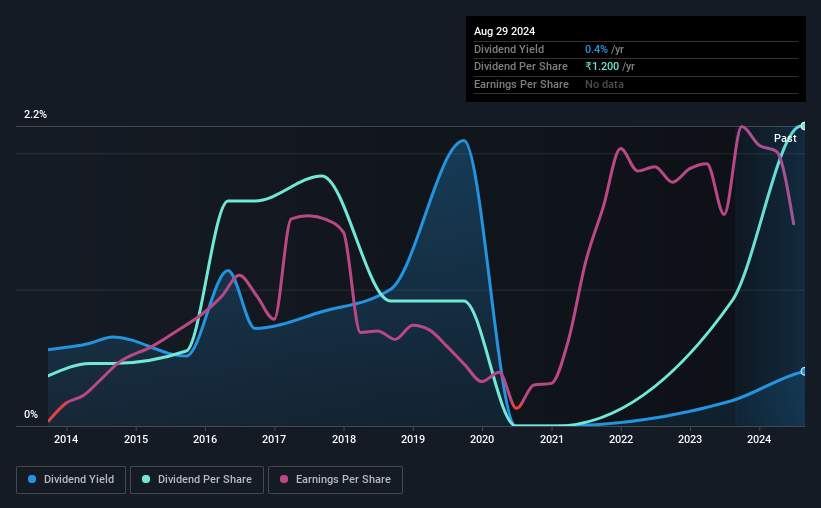Click the Aug 29 2024 tooltip date
Image resolution: width=821 pixels, height=508 pixels.
click(504, 31)
